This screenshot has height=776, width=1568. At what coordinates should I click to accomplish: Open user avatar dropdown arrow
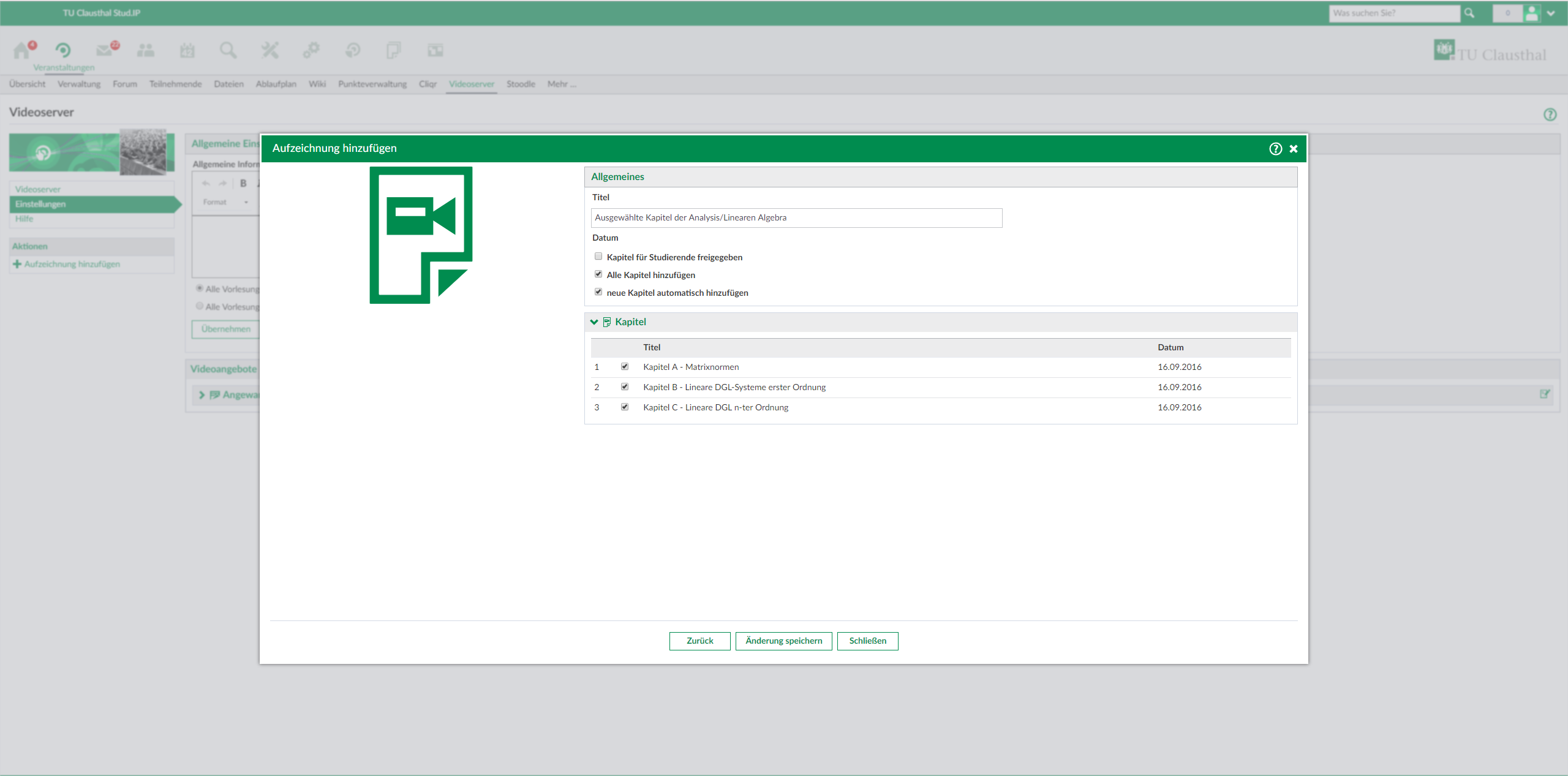(x=1551, y=13)
